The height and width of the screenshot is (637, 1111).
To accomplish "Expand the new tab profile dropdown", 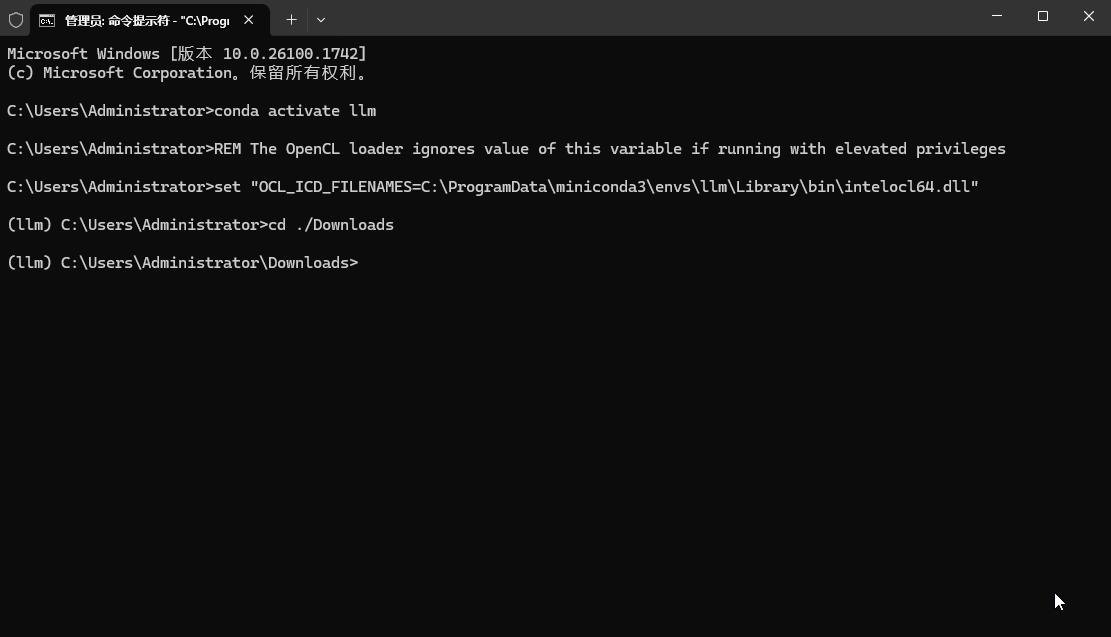I will point(320,19).
